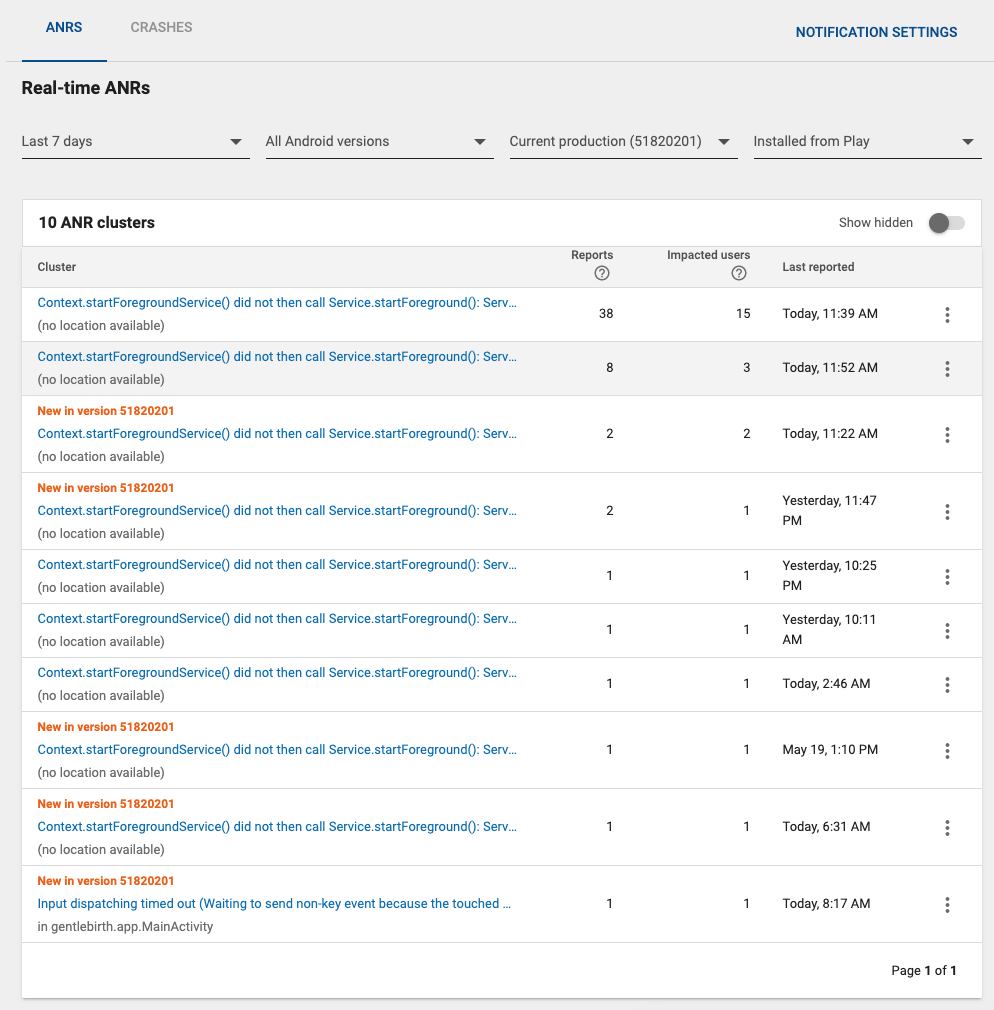Open overflow menu on the Yesterday 10:25 PM row

[x=947, y=576]
